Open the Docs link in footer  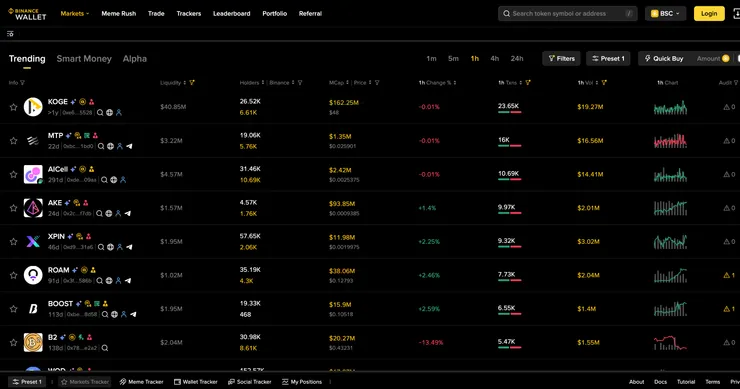point(660,382)
